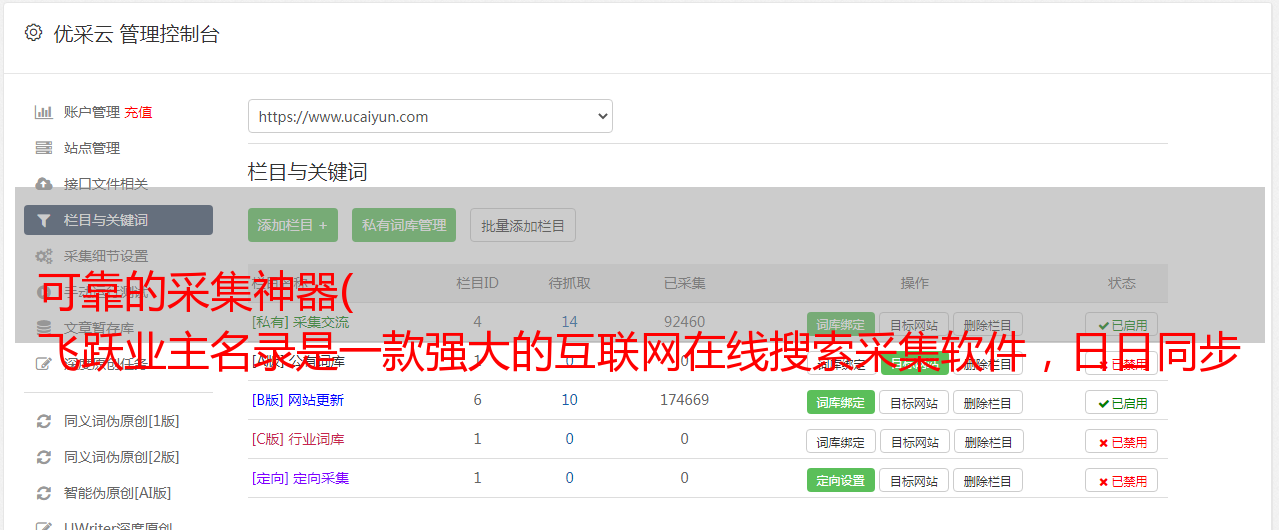The height and width of the screenshot is (530, 1279).
Task: Click the database icon for 文章暂存库
Action: [x=43, y=327]
